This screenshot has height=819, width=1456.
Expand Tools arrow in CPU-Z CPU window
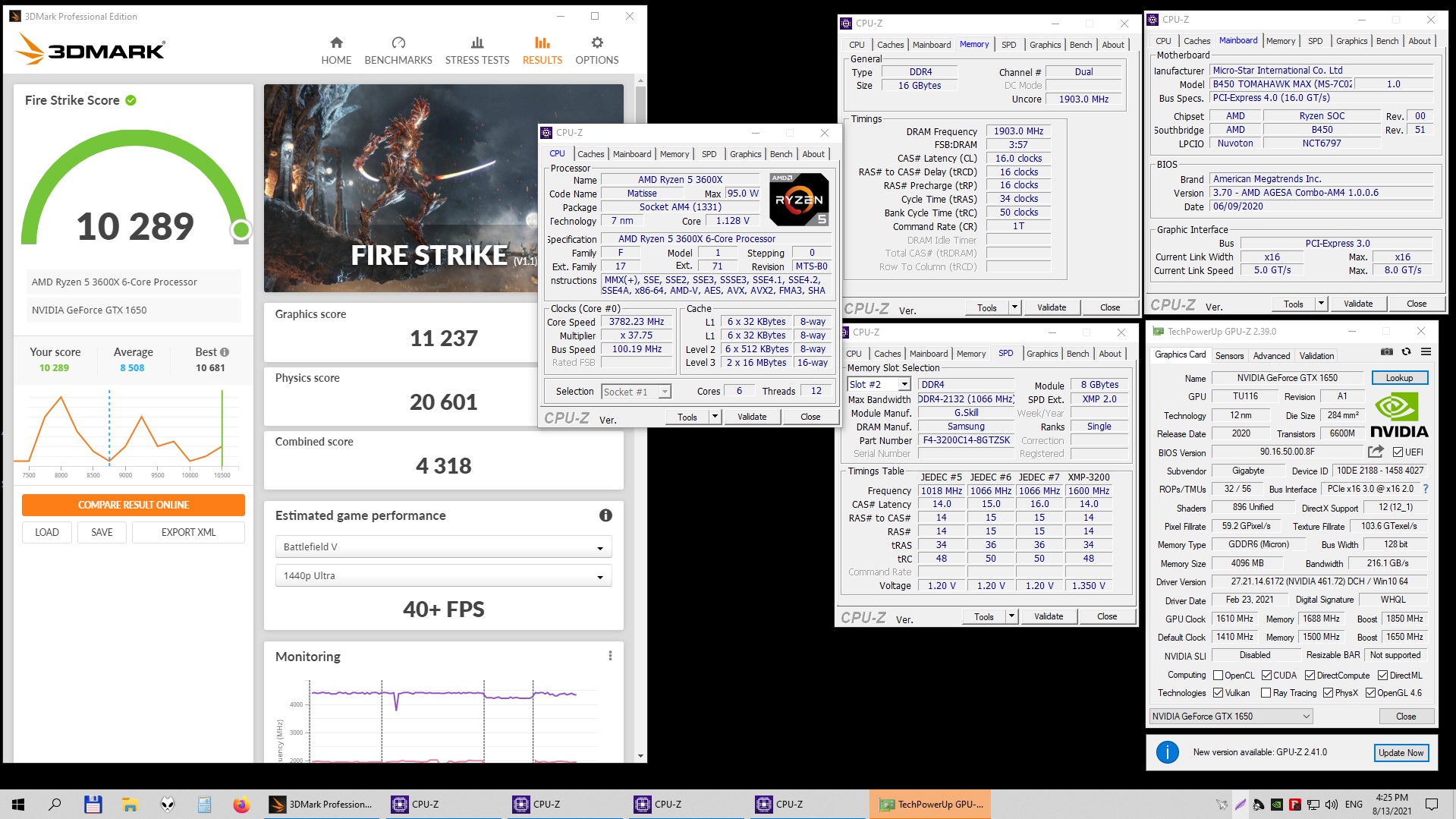714,417
